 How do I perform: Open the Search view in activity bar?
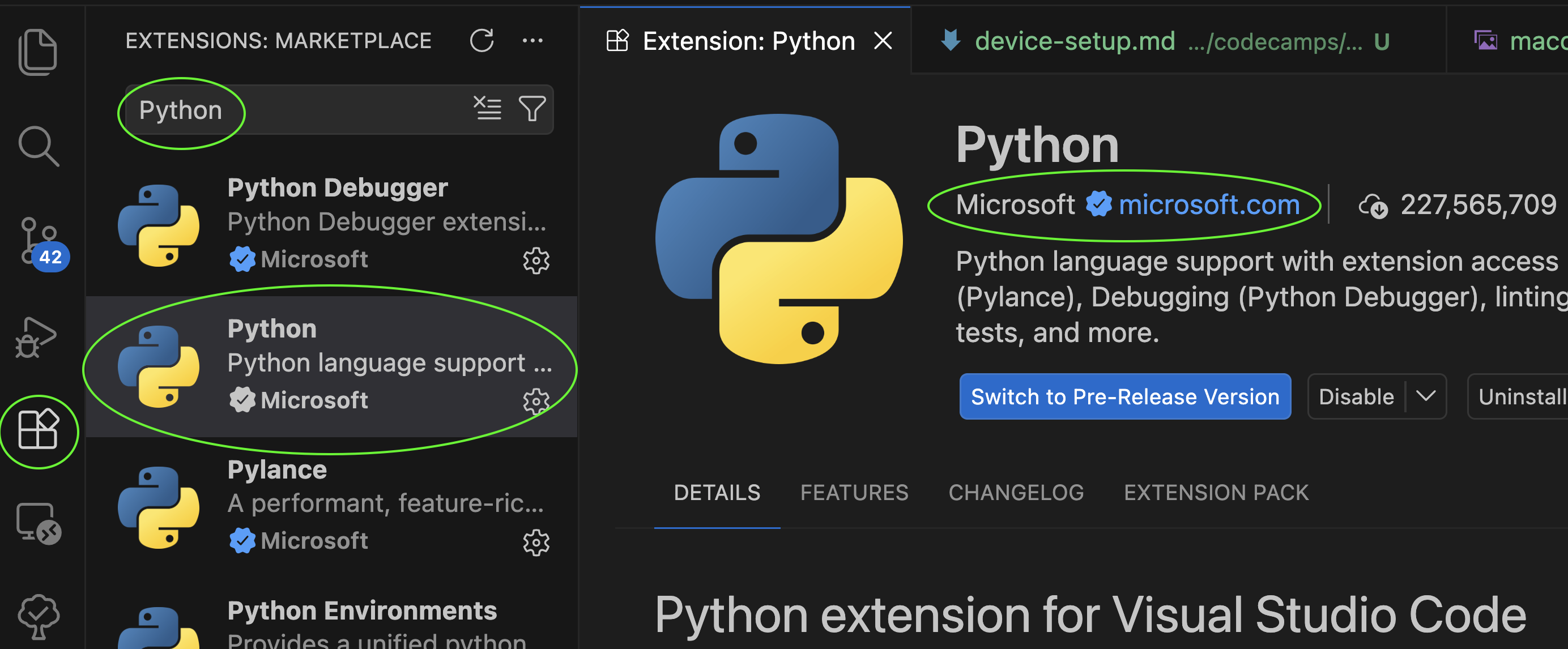tap(39, 146)
